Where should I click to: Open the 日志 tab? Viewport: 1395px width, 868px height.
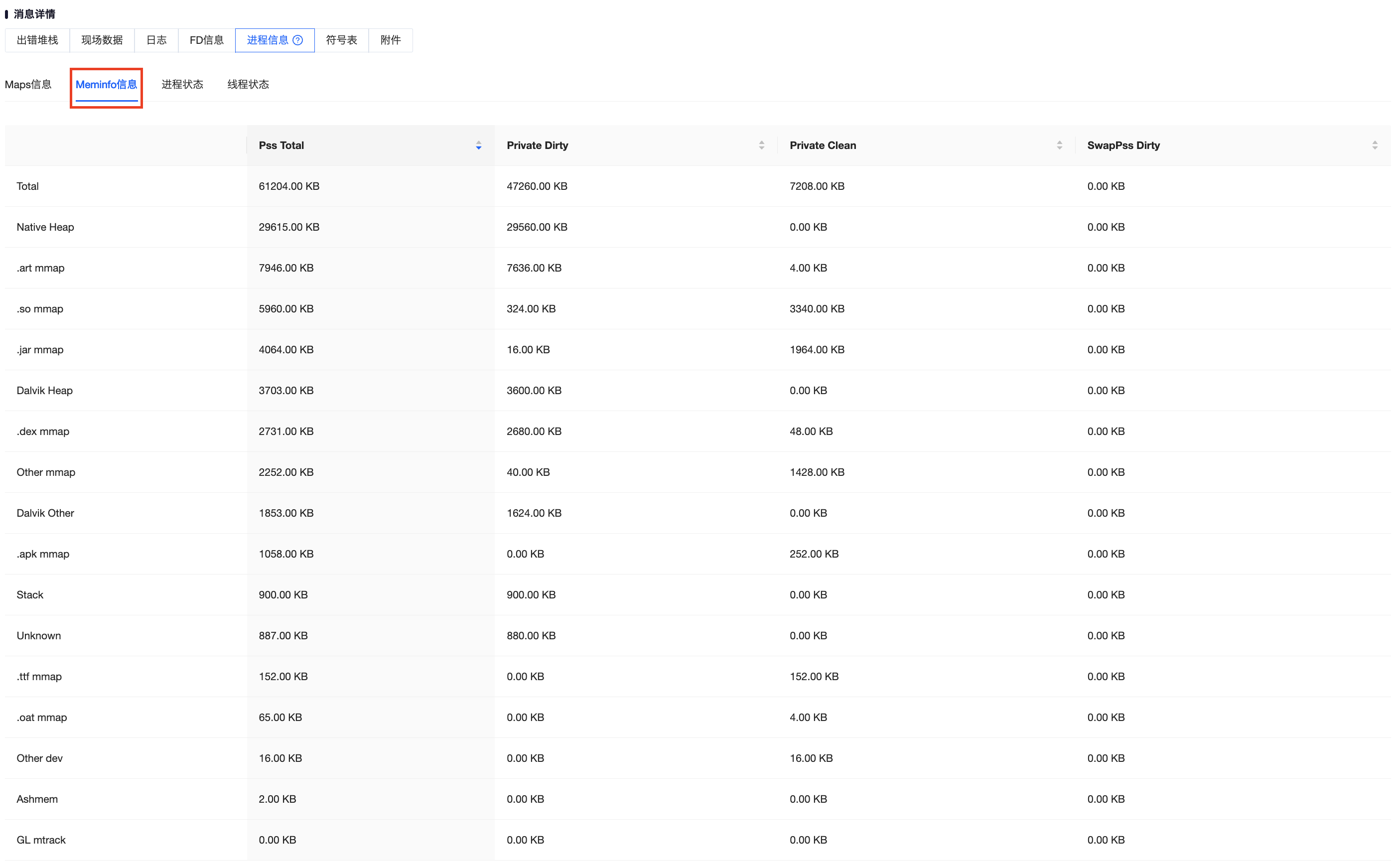pos(156,40)
